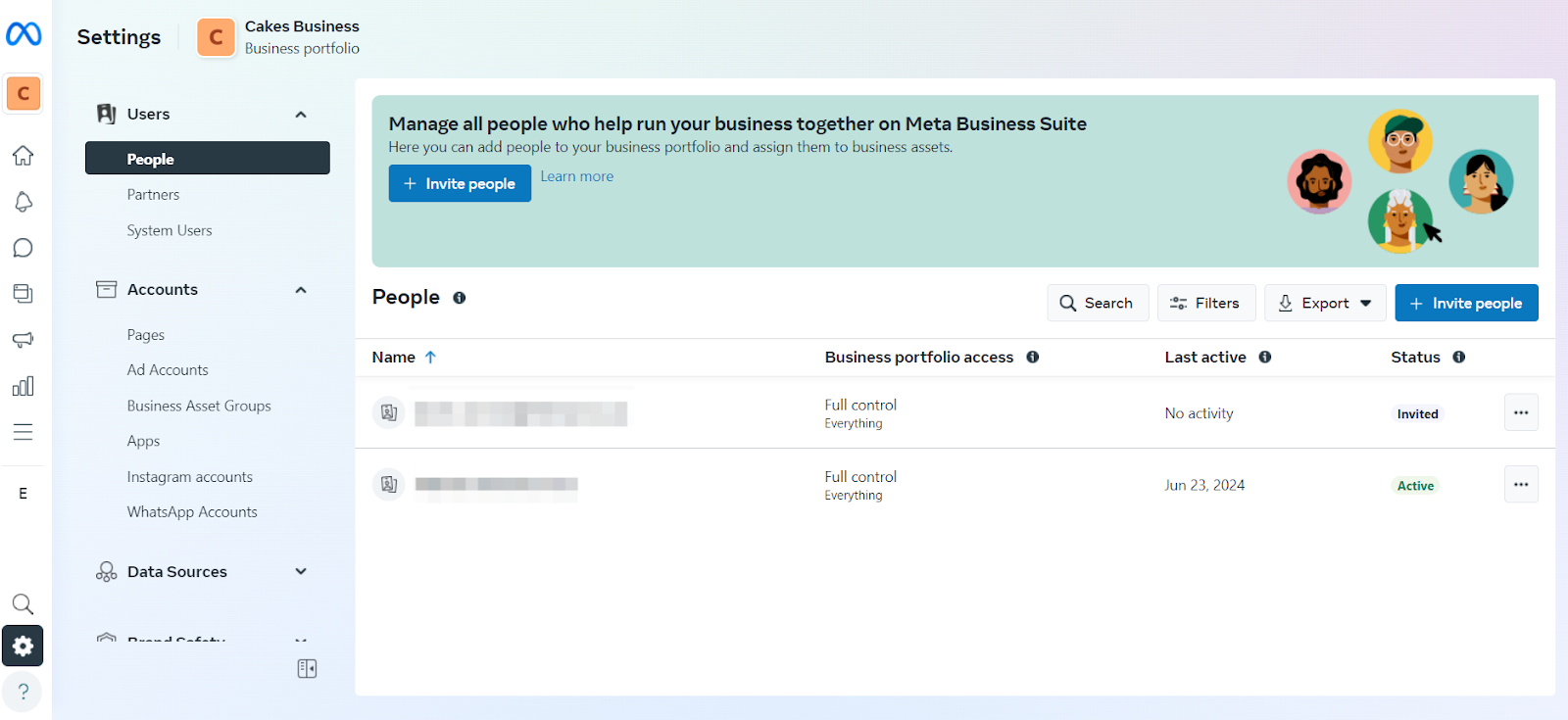The width and height of the screenshot is (1568, 720).
Task: Open Notifications bell icon
Action: pos(24,202)
